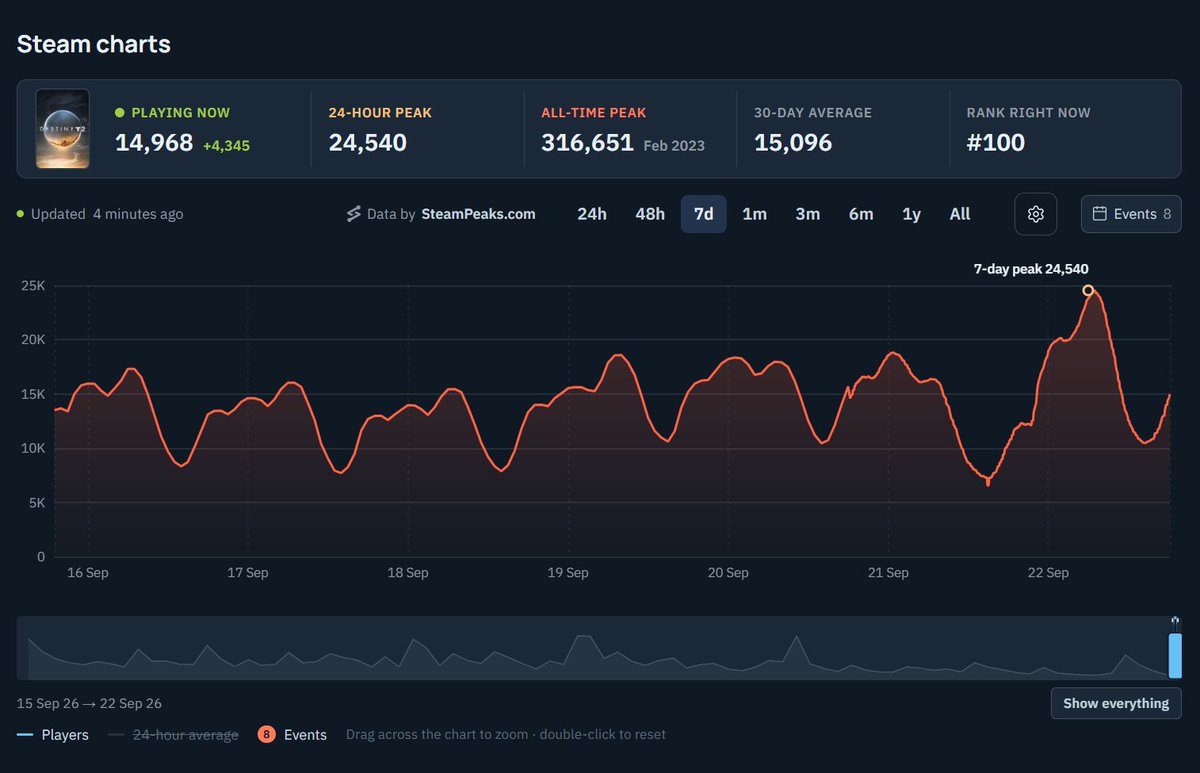
Task: Click the 7-day peak marker circle
Action: [x=1088, y=290]
